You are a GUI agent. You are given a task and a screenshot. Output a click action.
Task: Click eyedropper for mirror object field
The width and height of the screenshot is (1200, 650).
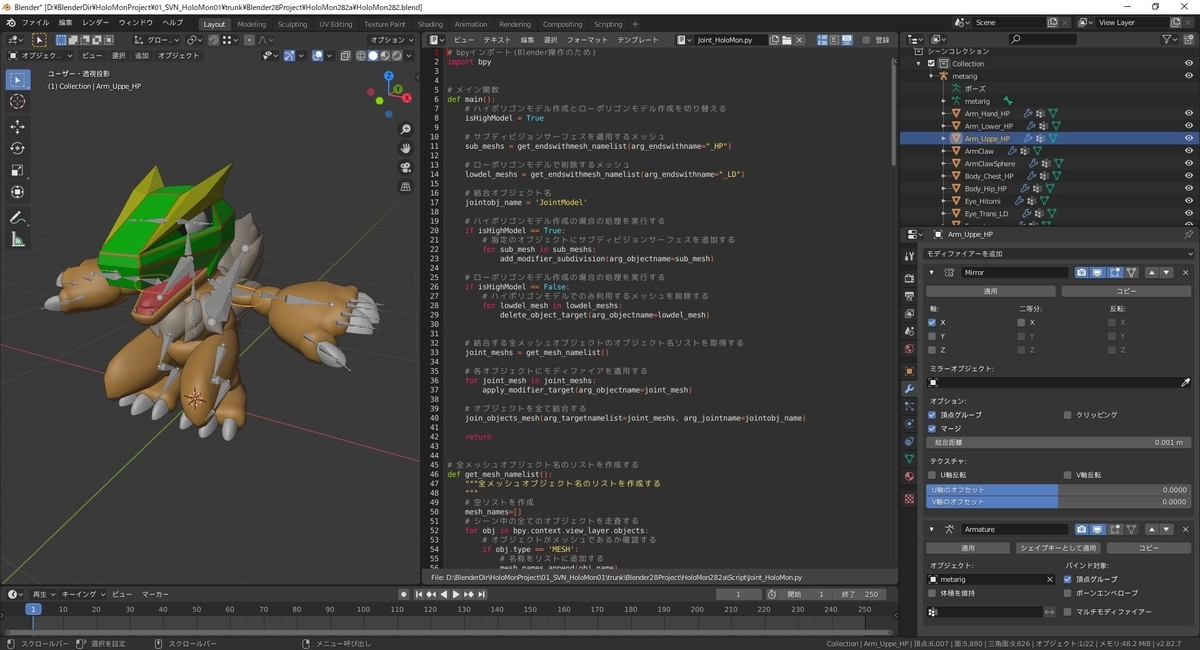pyautogui.click(x=1186, y=382)
